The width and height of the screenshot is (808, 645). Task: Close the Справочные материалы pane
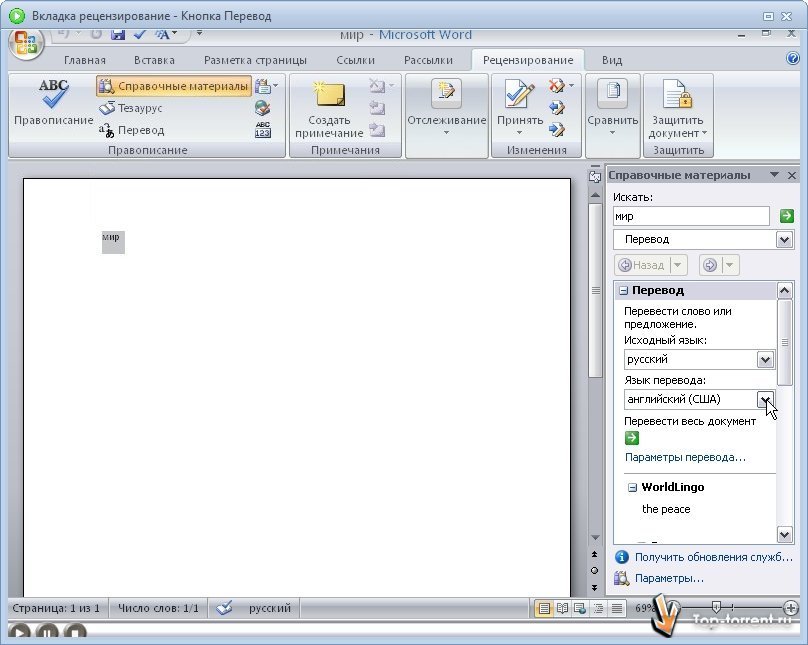[x=792, y=175]
